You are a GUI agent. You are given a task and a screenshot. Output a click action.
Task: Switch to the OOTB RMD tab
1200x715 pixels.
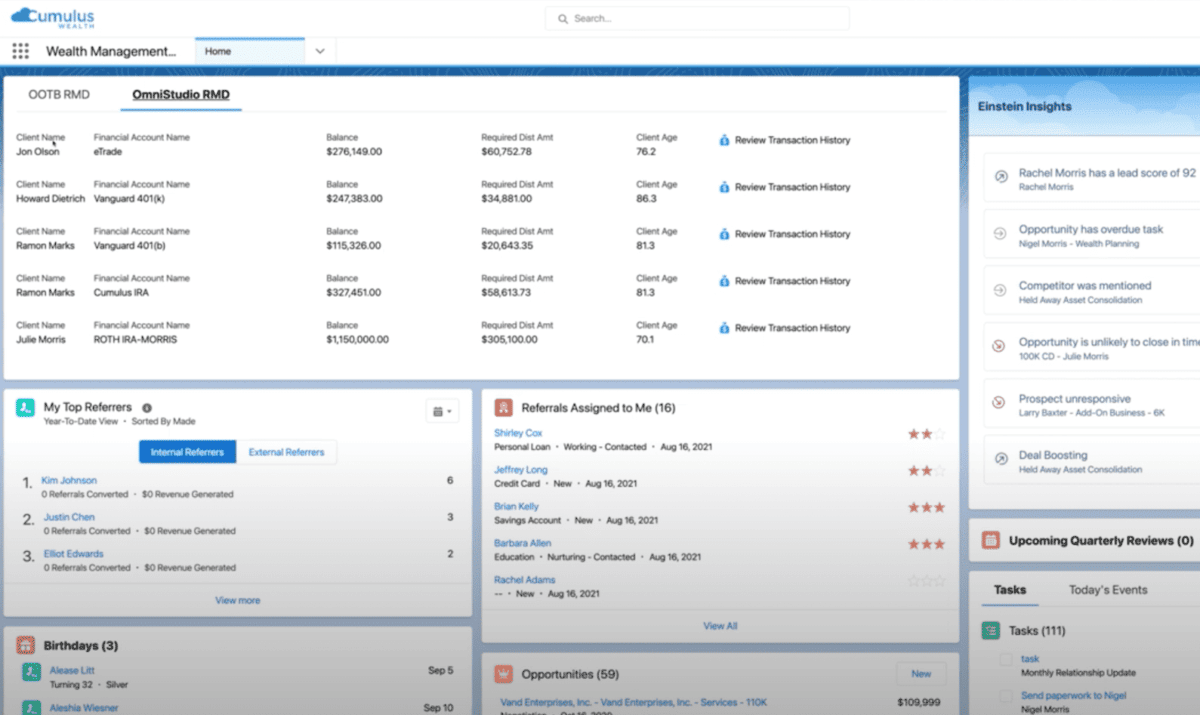click(56, 92)
